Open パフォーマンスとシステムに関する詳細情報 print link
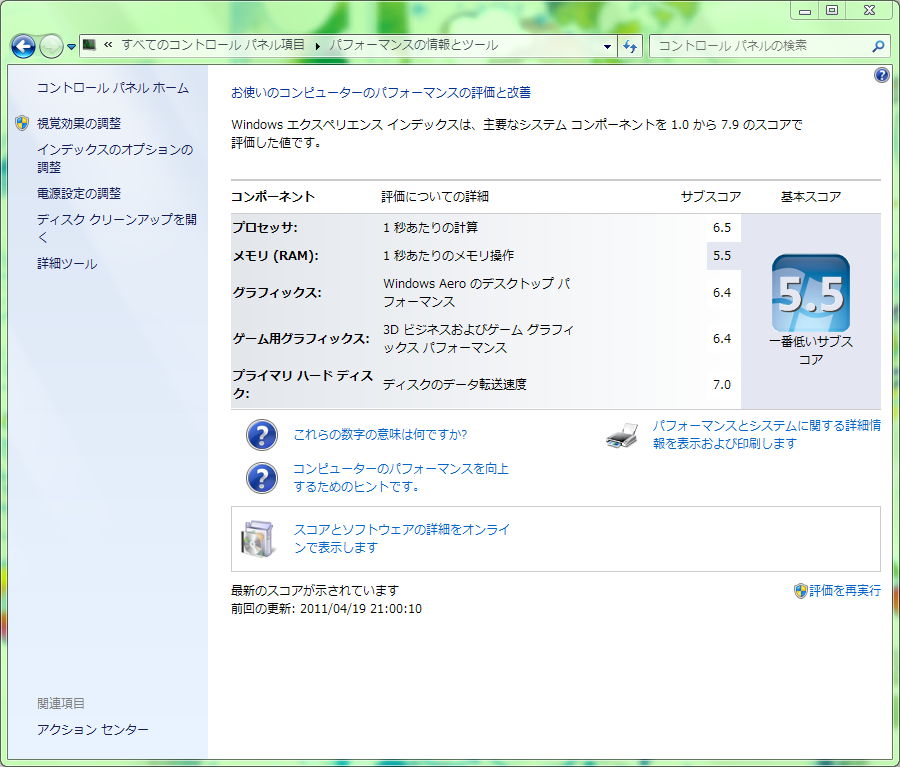900x767 pixels. click(x=766, y=435)
